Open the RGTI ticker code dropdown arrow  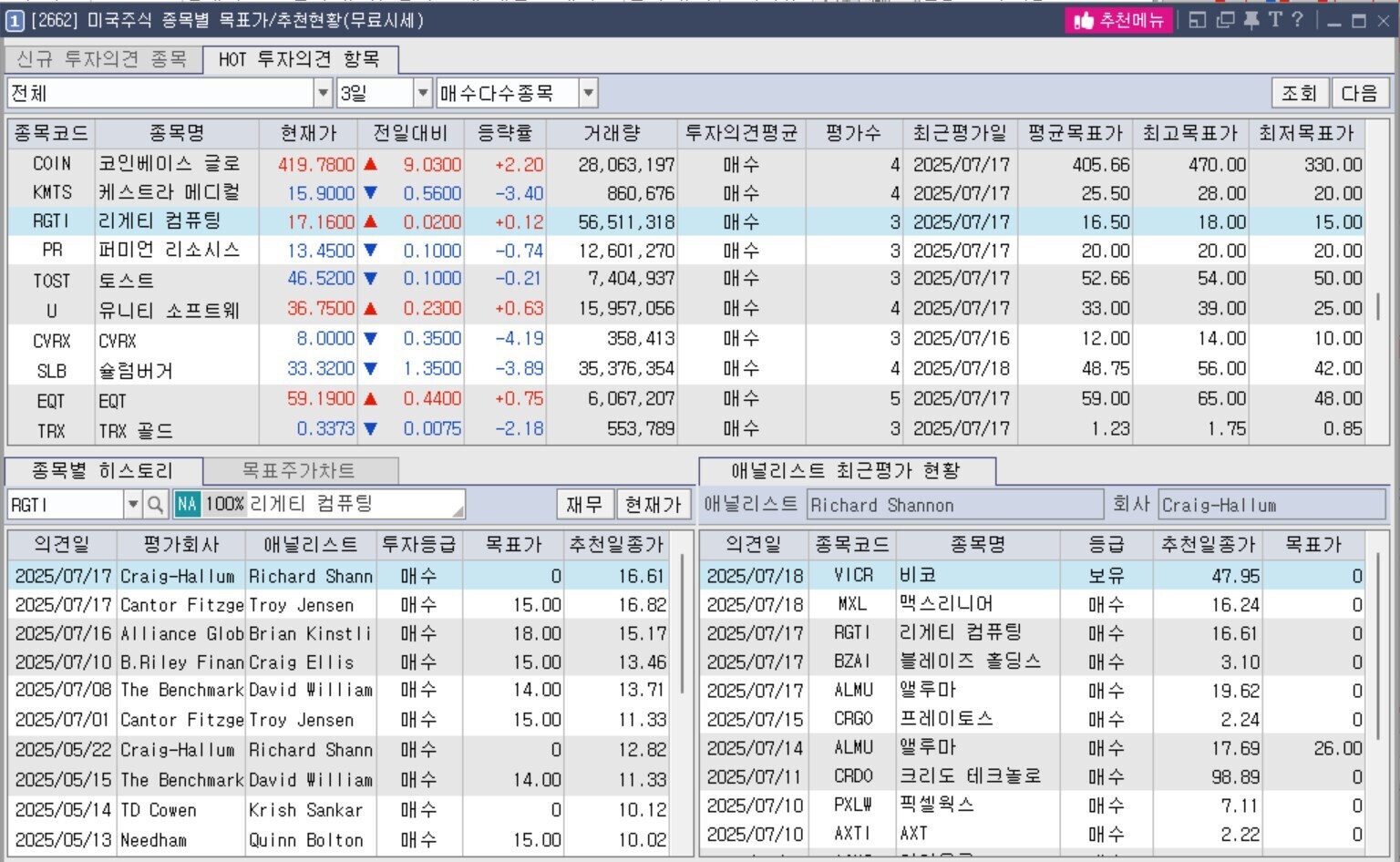click(133, 505)
